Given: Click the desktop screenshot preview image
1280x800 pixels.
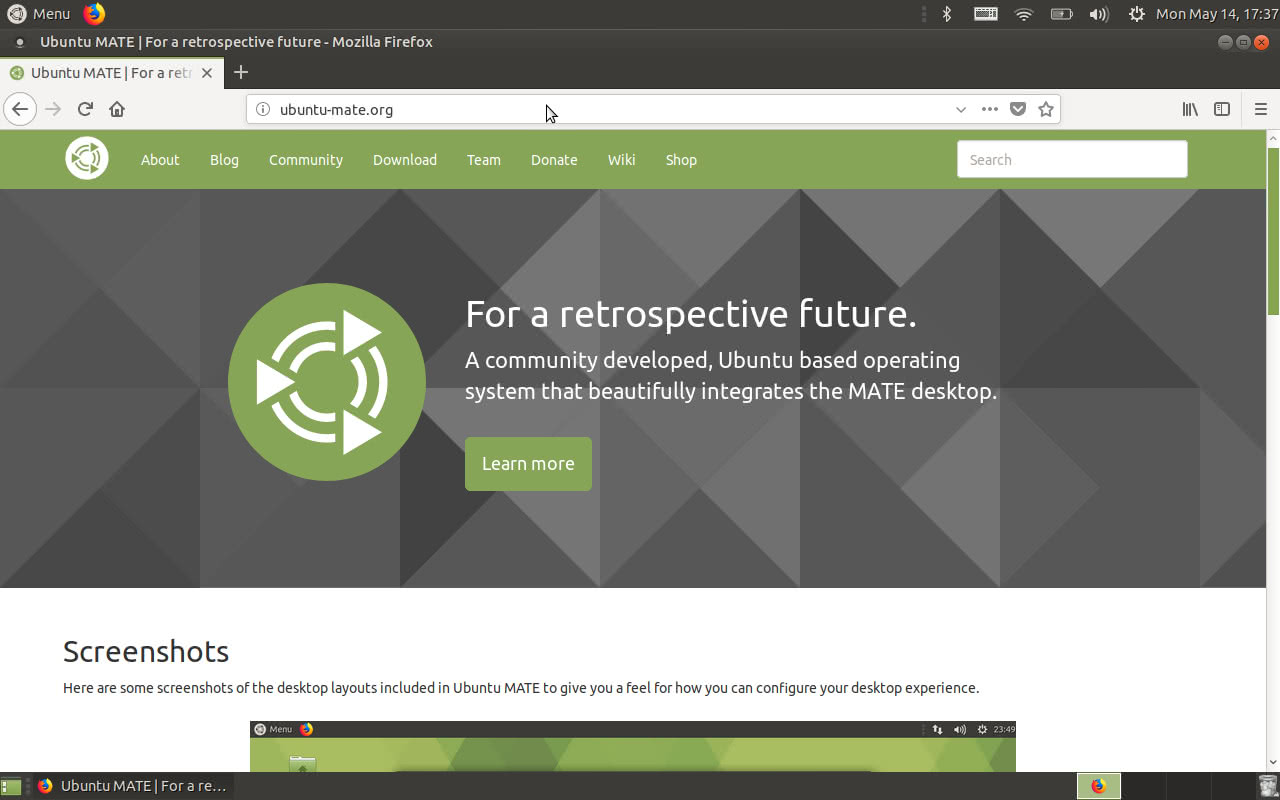Looking at the screenshot, I should pyautogui.click(x=633, y=746).
